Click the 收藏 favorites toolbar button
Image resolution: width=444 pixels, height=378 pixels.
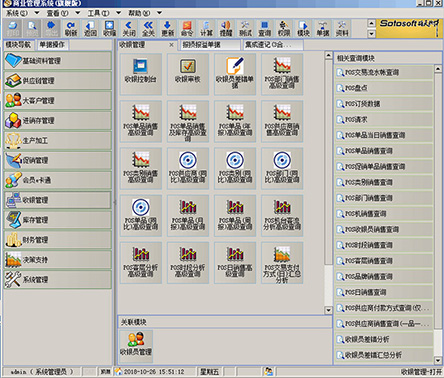click(109, 28)
